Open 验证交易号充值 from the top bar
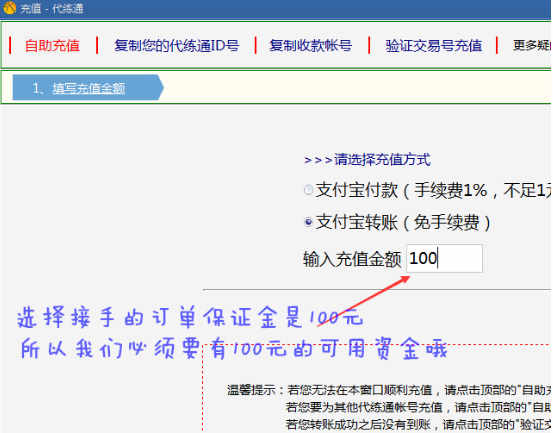553x433 pixels. (433, 46)
